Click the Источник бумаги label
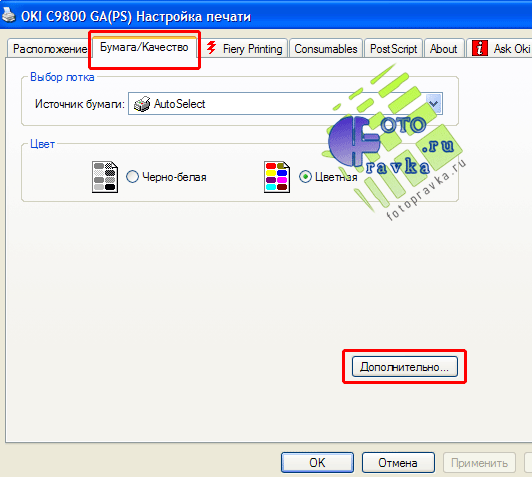Viewport: 532px width, 477px height. [80, 104]
